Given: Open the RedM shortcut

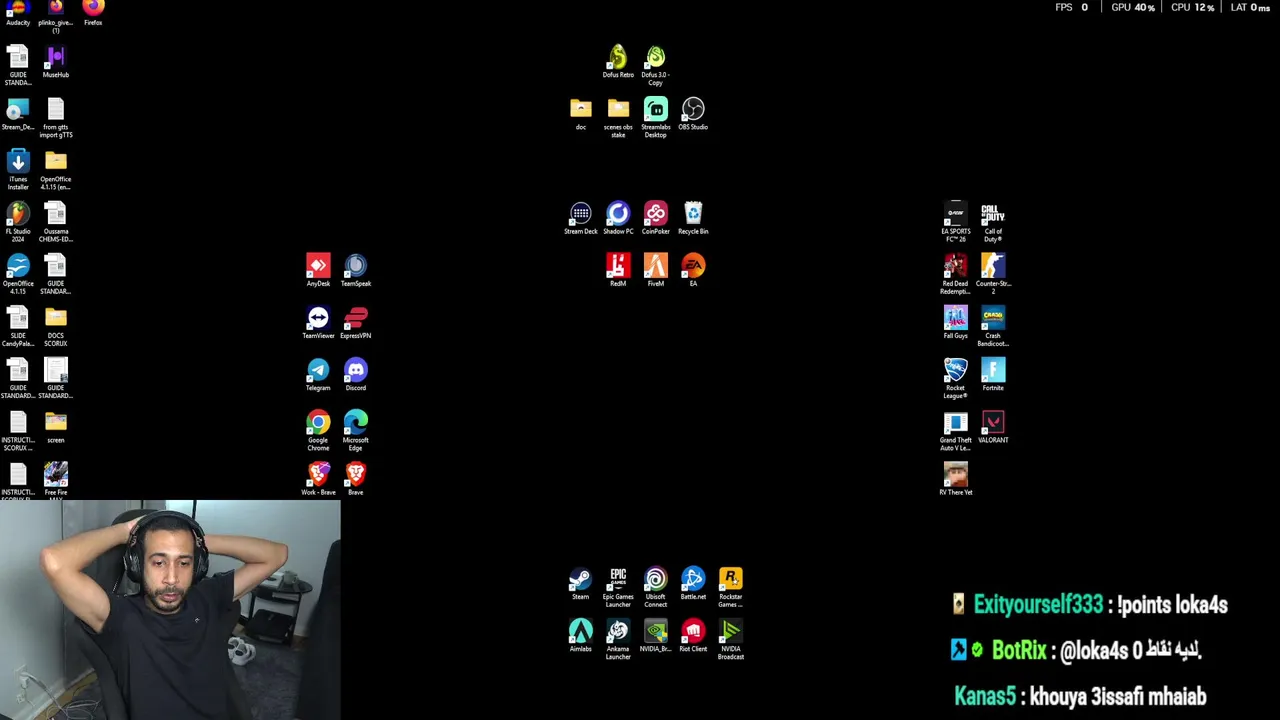Looking at the screenshot, I should click(618, 271).
